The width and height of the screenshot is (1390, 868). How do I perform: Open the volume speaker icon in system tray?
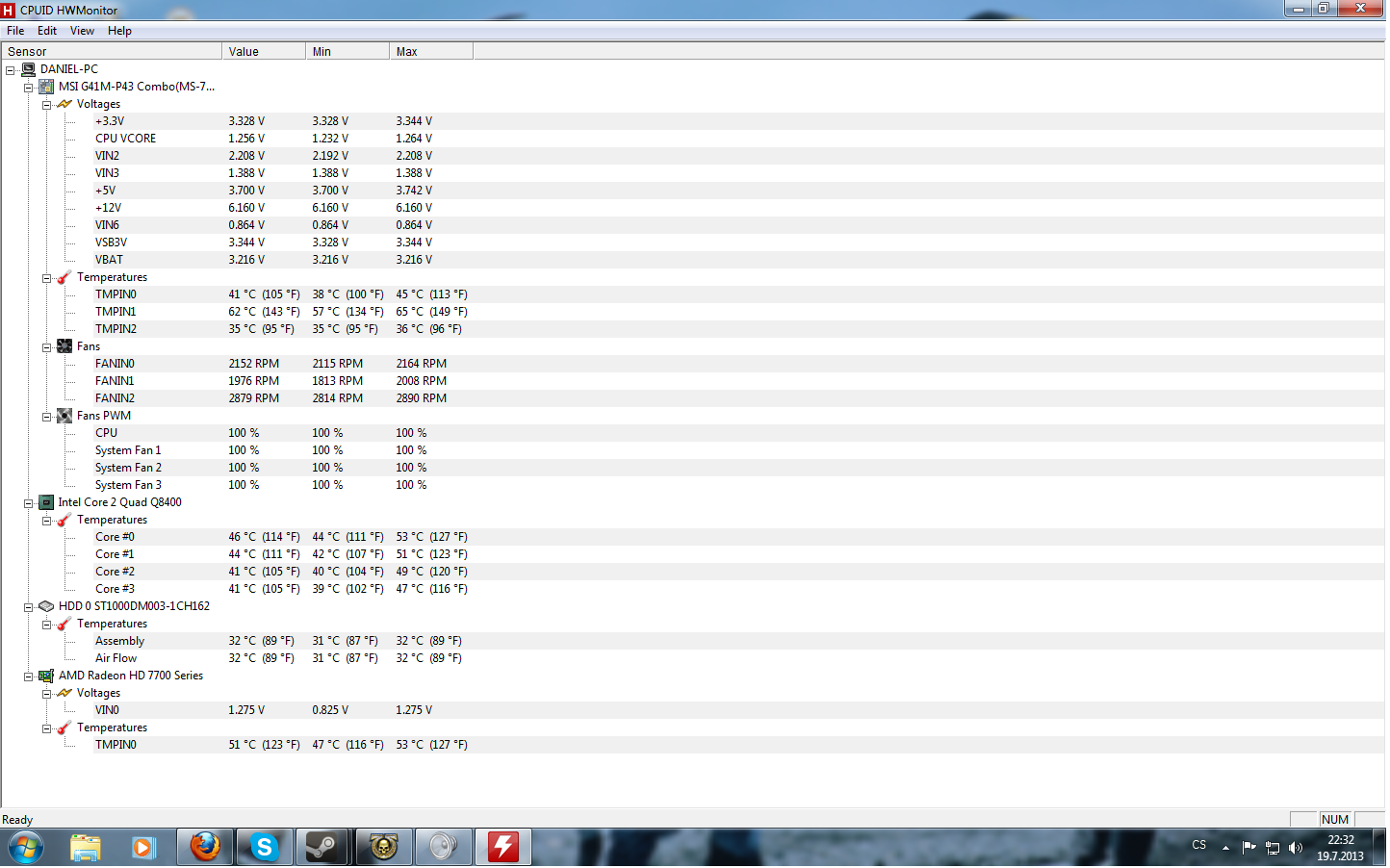(x=1296, y=848)
